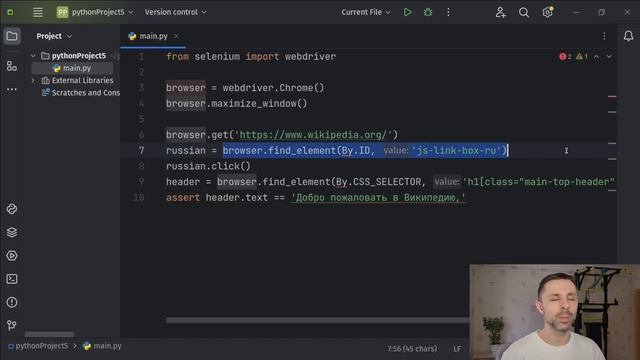
Task: Close the main.py editor tab
Action: click(x=176, y=36)
